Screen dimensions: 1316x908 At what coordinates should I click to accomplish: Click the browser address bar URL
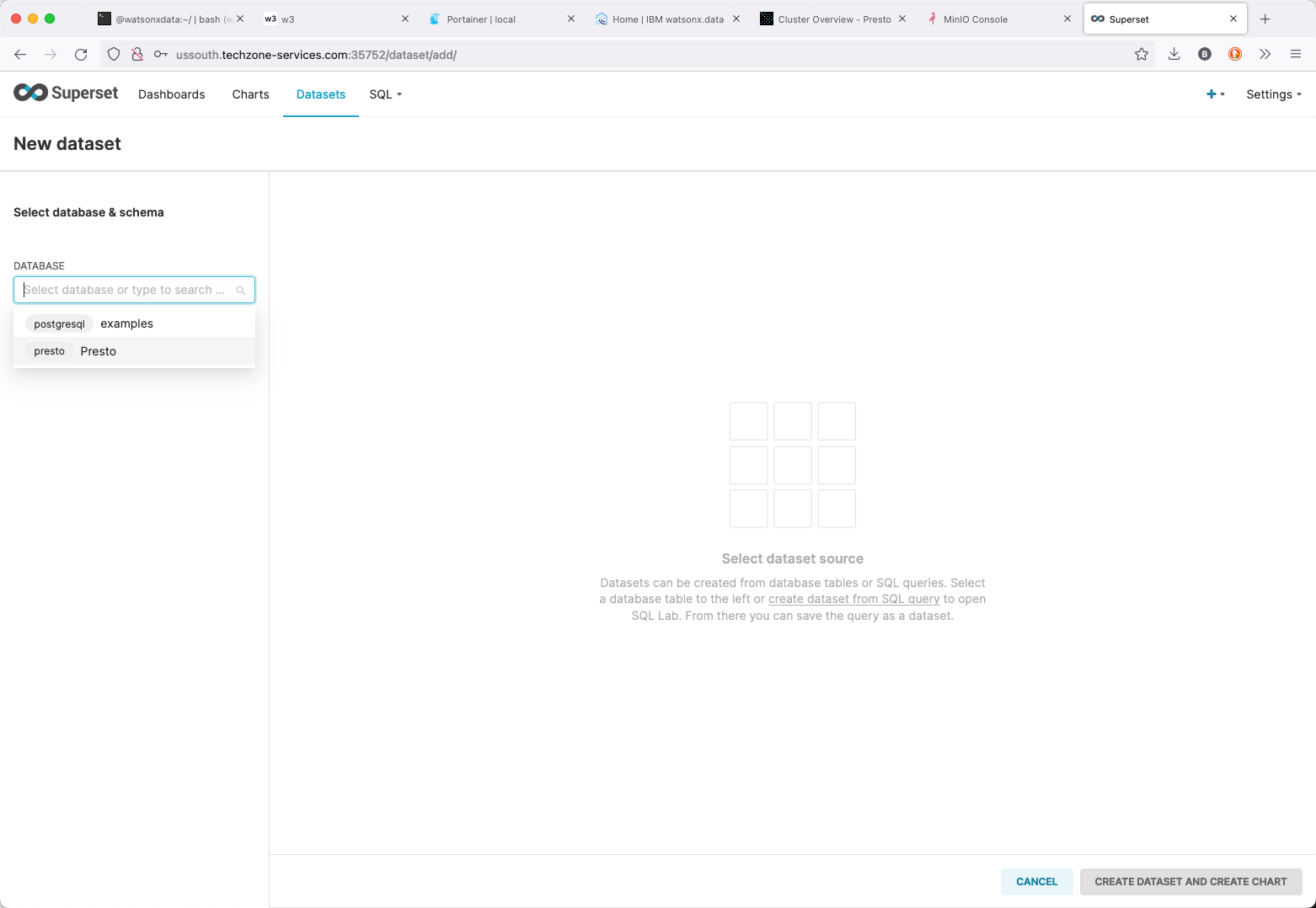coord(316,55)
